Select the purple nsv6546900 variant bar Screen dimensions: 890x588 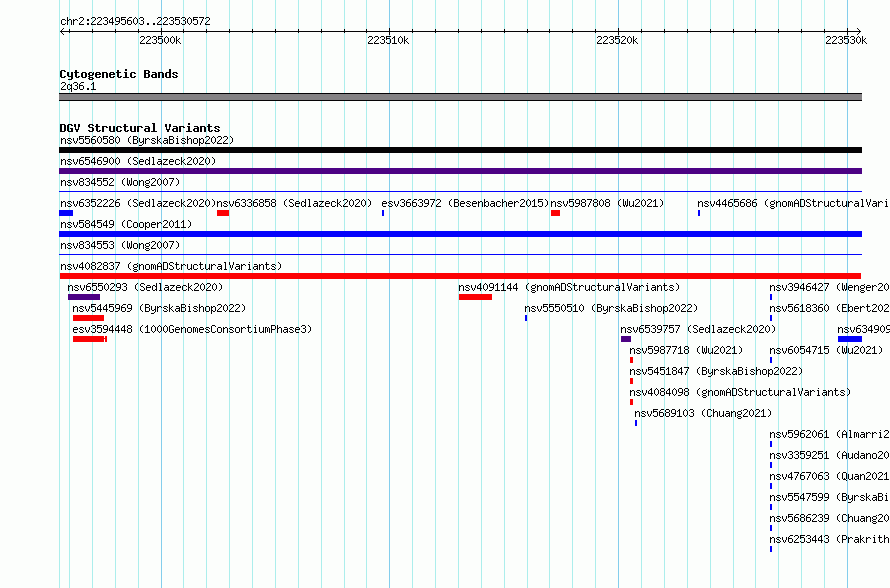coord(460,171)
